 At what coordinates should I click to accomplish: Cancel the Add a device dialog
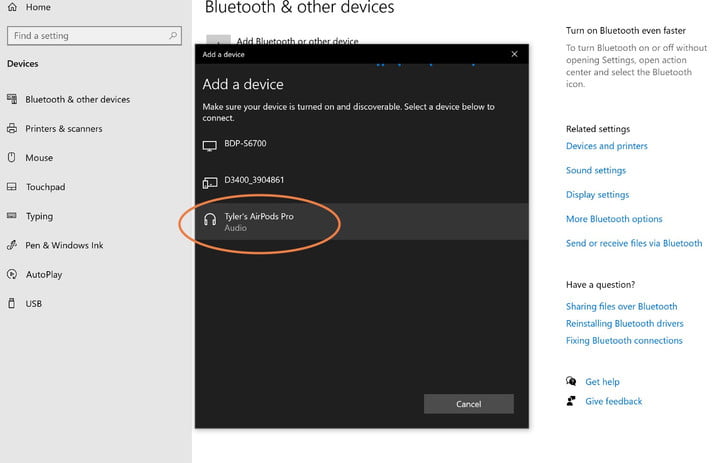tap(469, 404)
